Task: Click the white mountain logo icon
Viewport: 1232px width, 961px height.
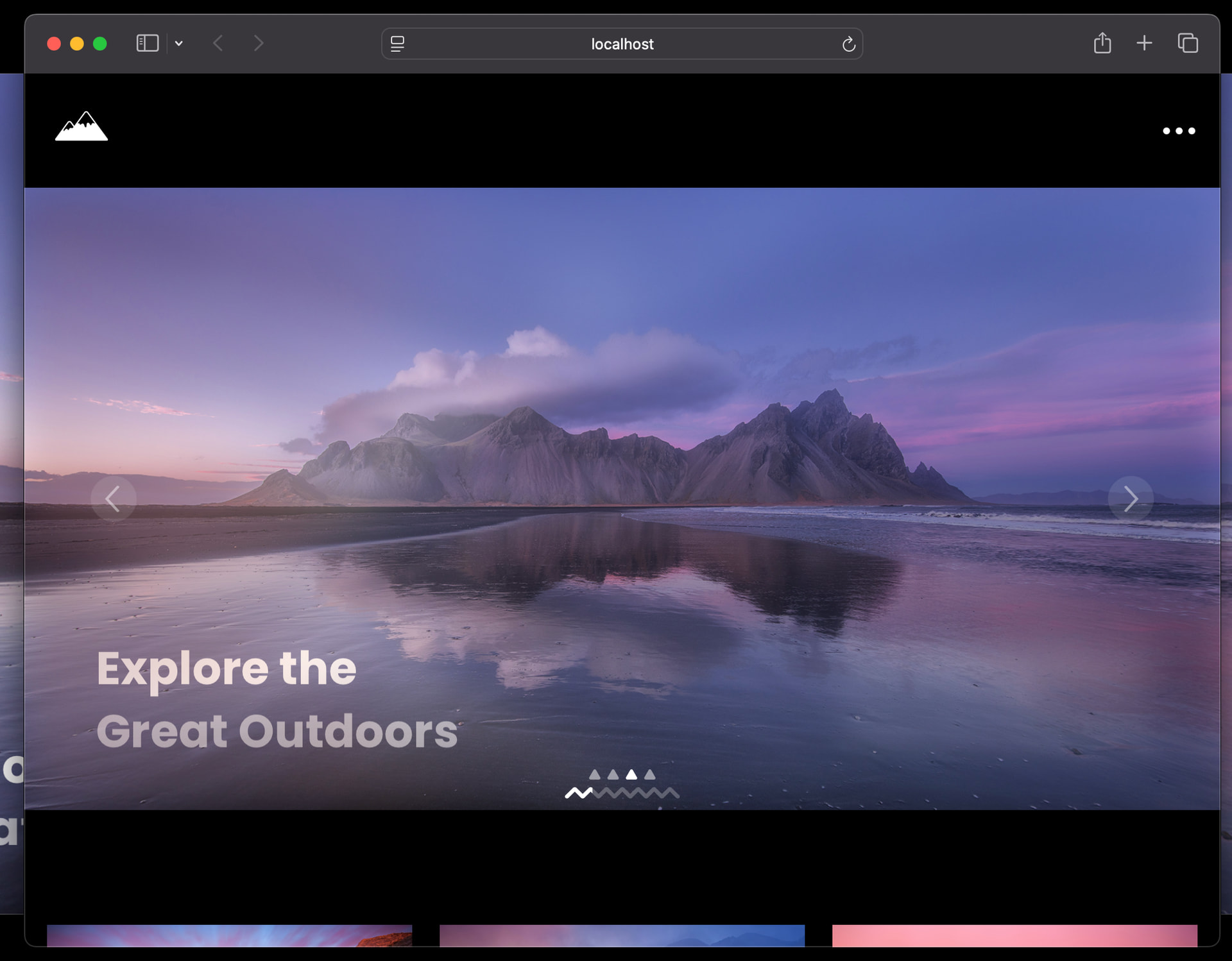Action: 81,126
